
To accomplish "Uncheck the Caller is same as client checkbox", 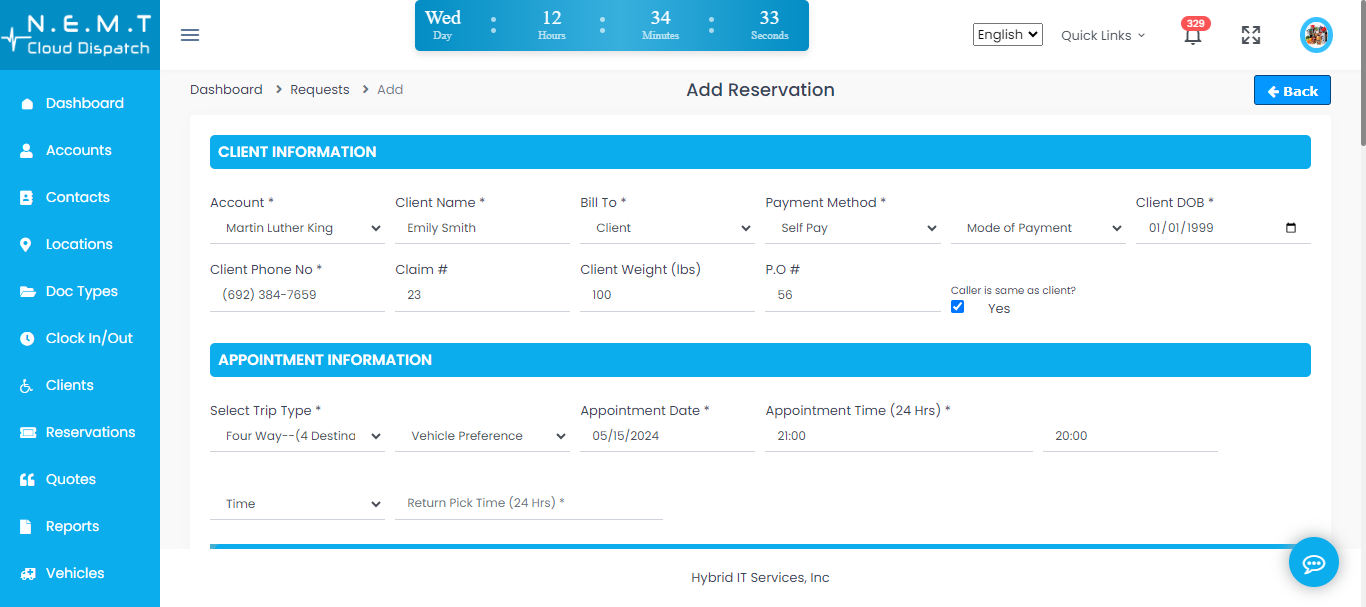I will click(x=957, y=306).
